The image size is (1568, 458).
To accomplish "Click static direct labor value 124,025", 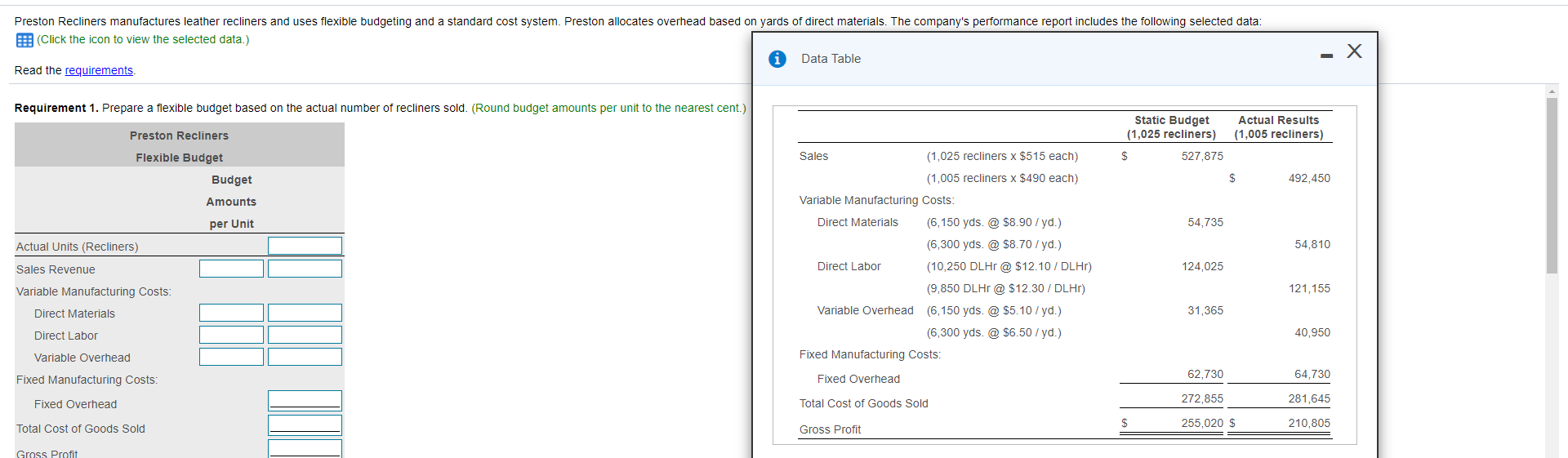I will [x=1202, y=266].
